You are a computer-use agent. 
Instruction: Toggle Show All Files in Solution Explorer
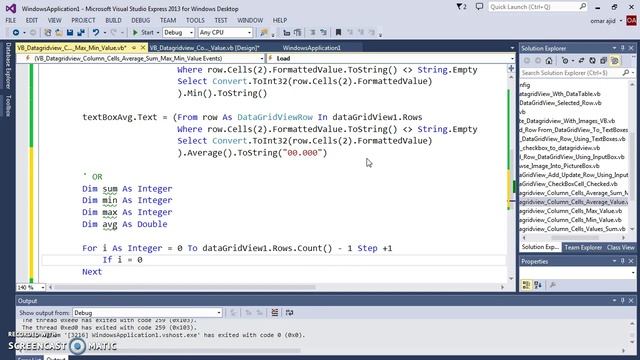[x=615, y=61]
